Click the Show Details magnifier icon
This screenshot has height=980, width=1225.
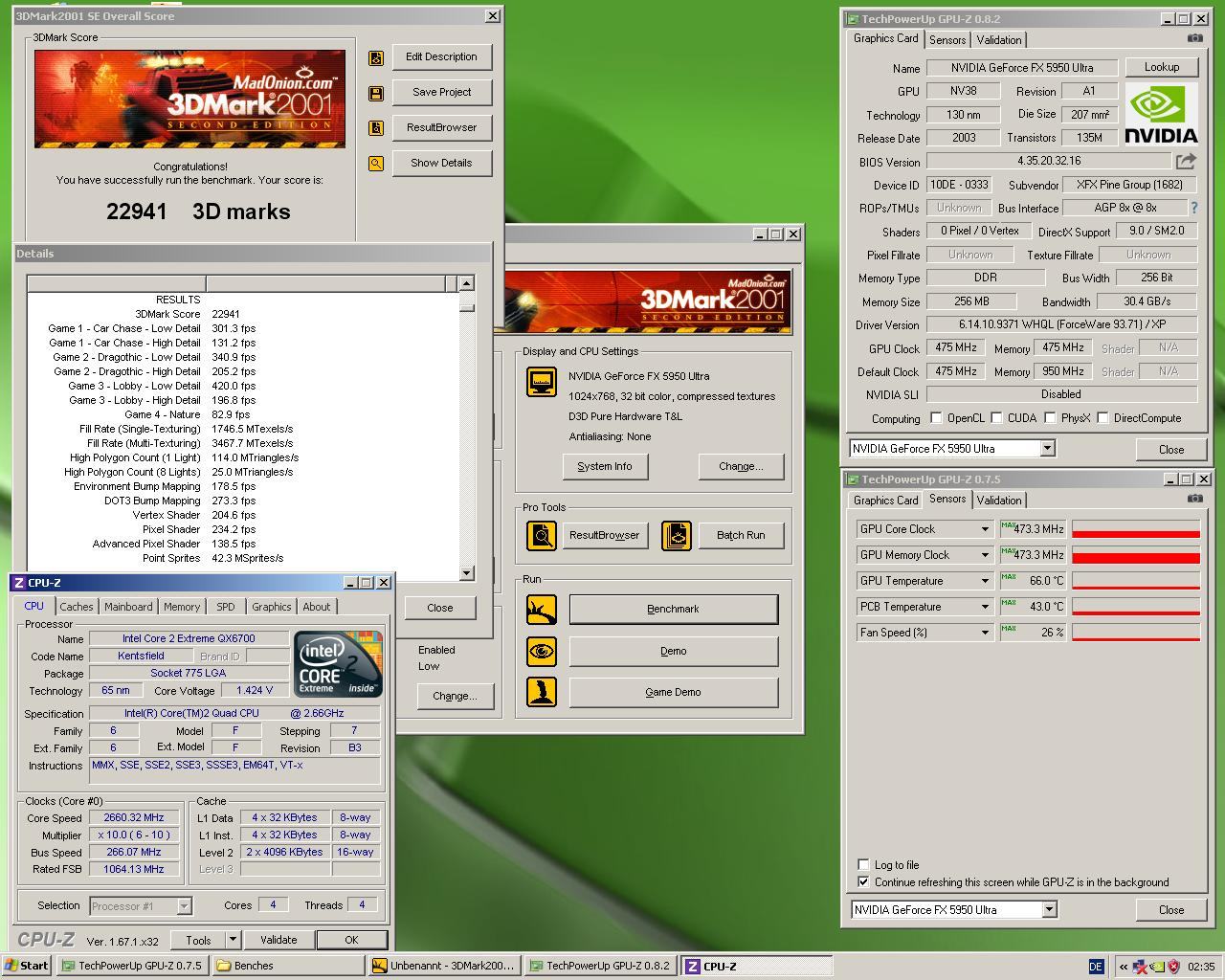point(376,164)
